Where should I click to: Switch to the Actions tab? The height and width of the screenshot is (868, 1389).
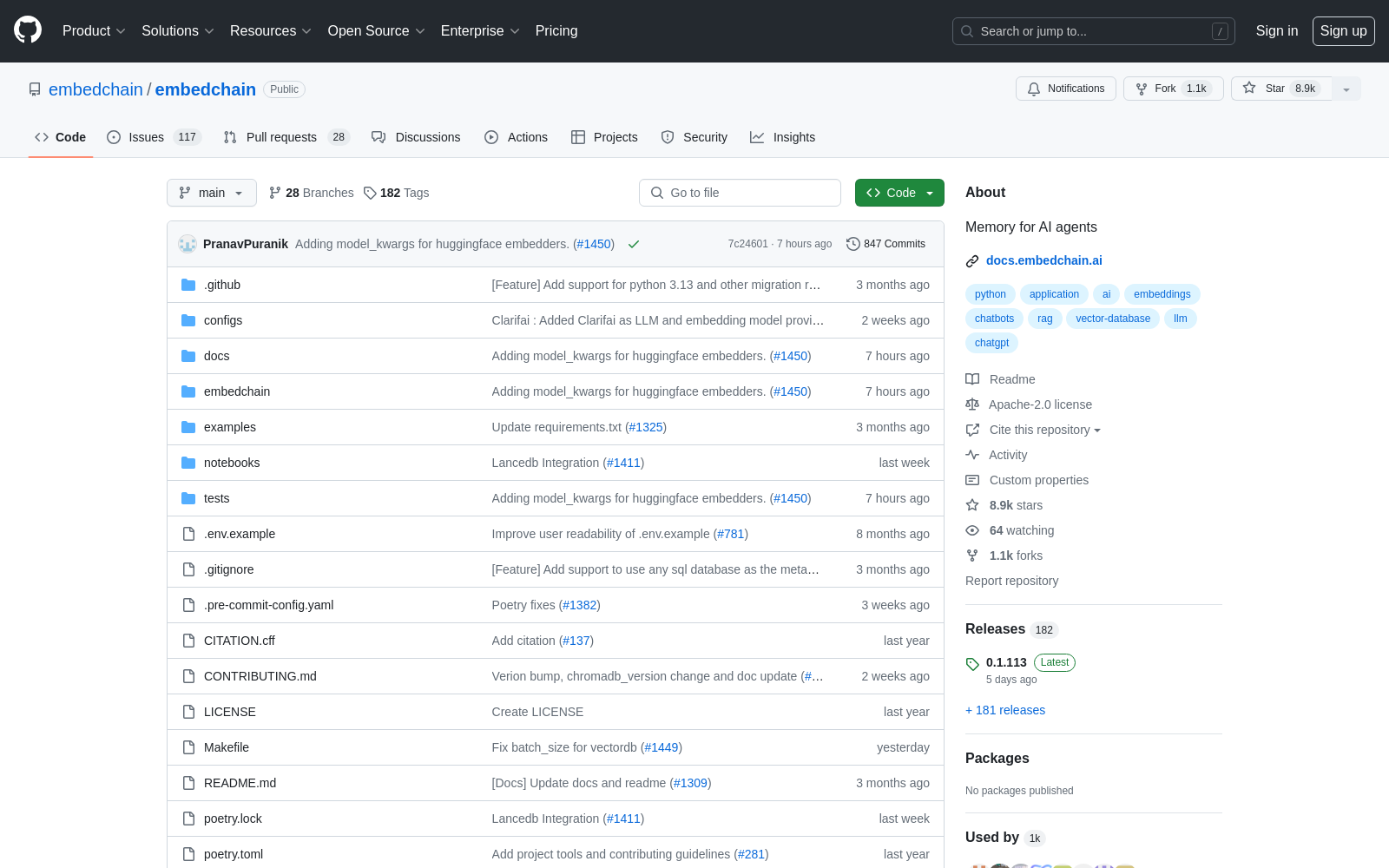tap(516, 137)
